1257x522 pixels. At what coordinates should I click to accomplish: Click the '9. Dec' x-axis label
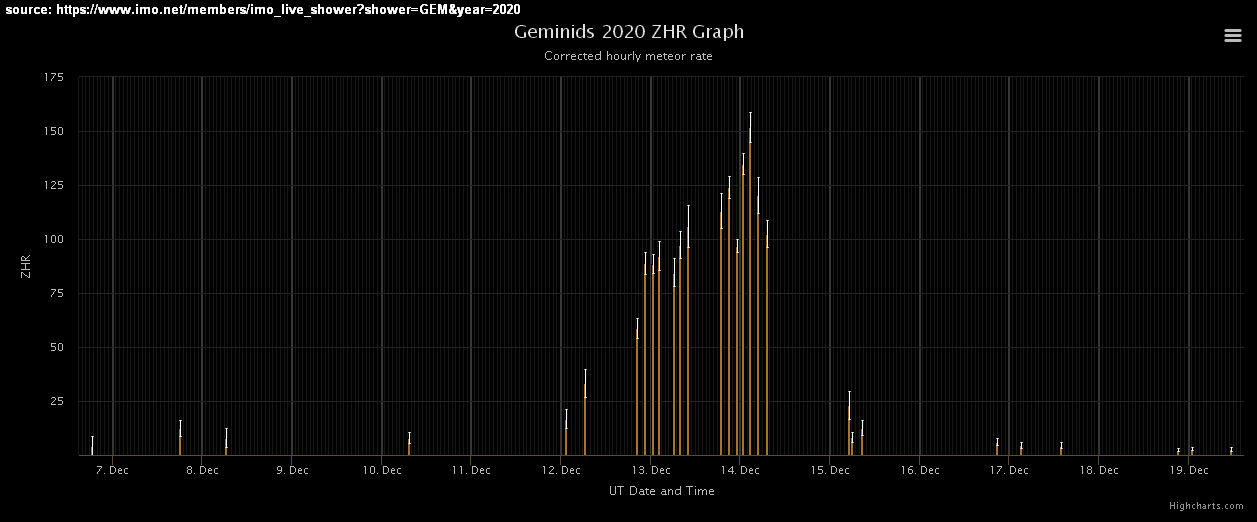[291, 470]
